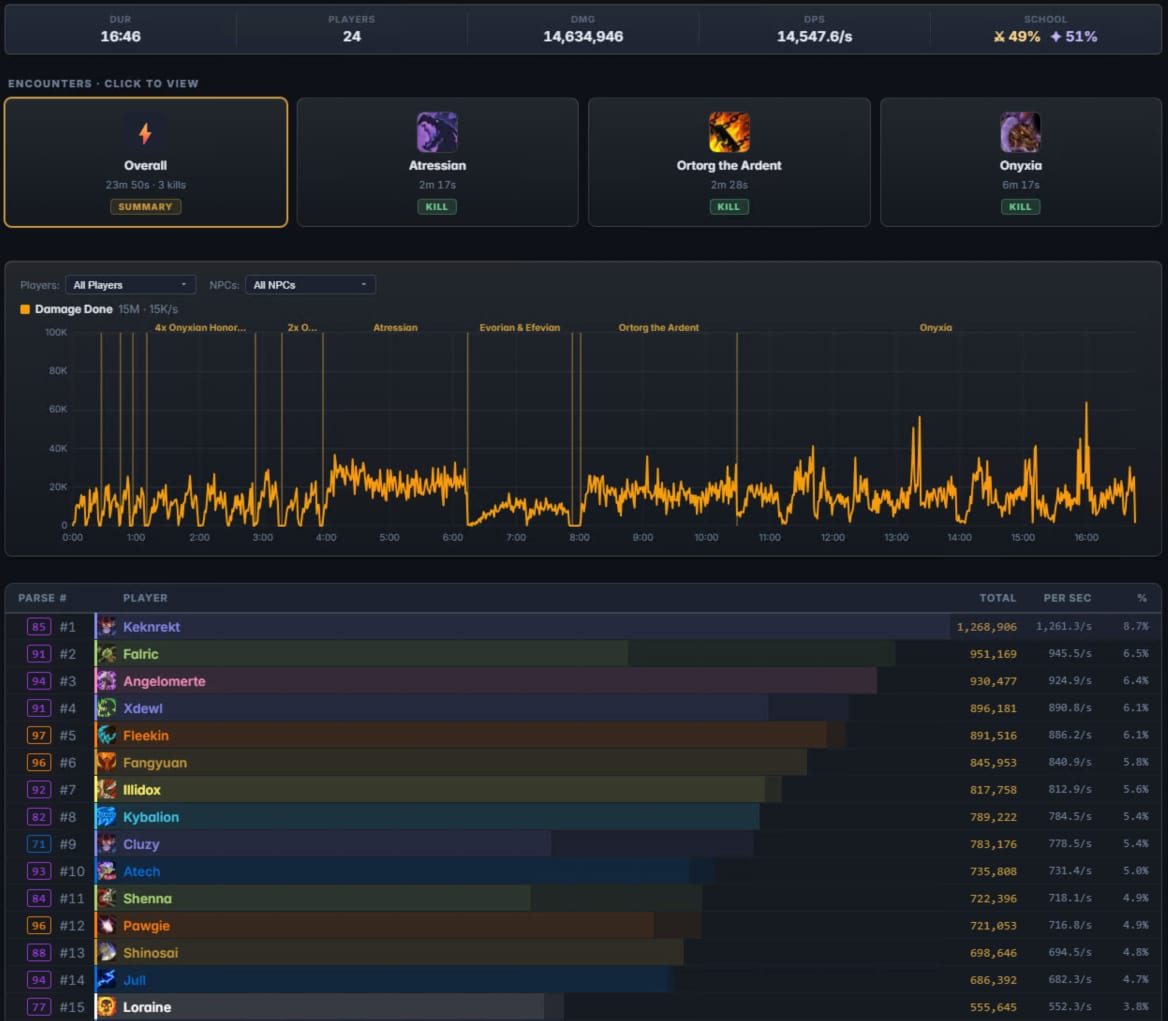
Task: Toggle the Damage Done legend swatch
Action: pyautogui.click(x=25, y=309)
